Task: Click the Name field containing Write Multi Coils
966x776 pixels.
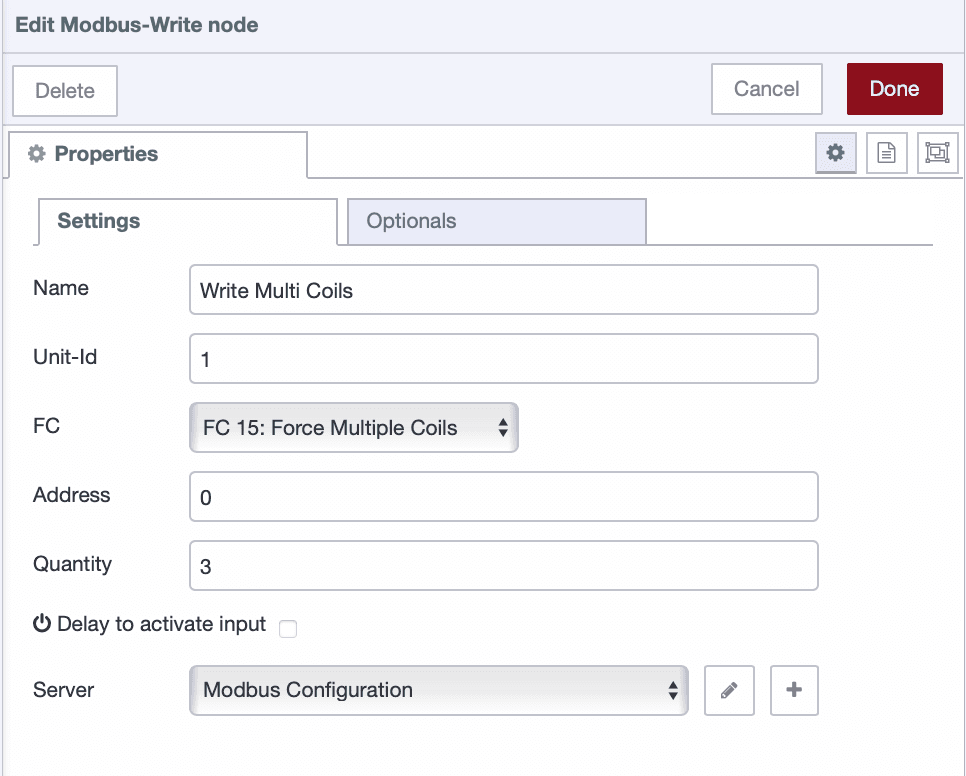Action: [x=503, y=289]
